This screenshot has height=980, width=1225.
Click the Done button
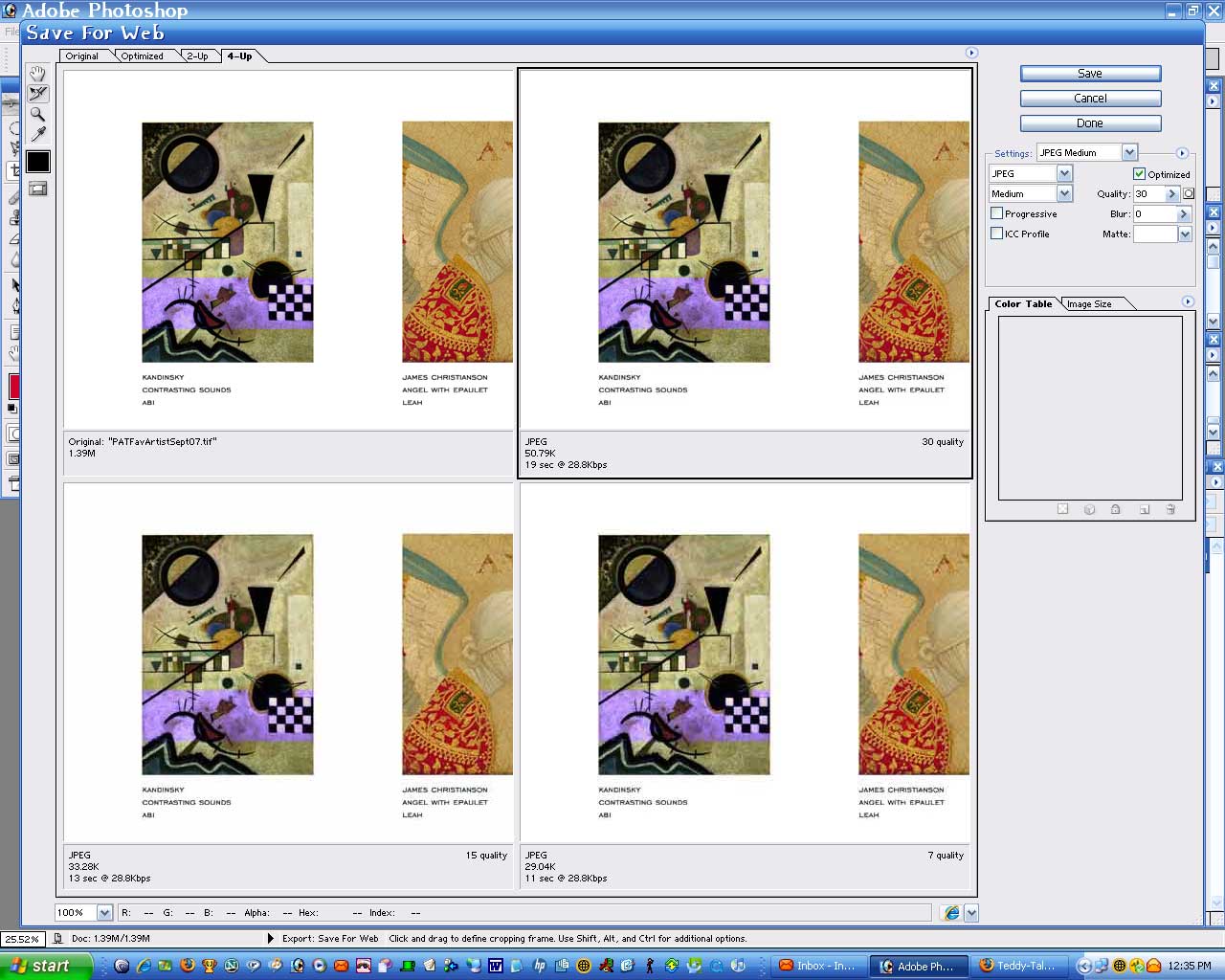click(1090, 123)
